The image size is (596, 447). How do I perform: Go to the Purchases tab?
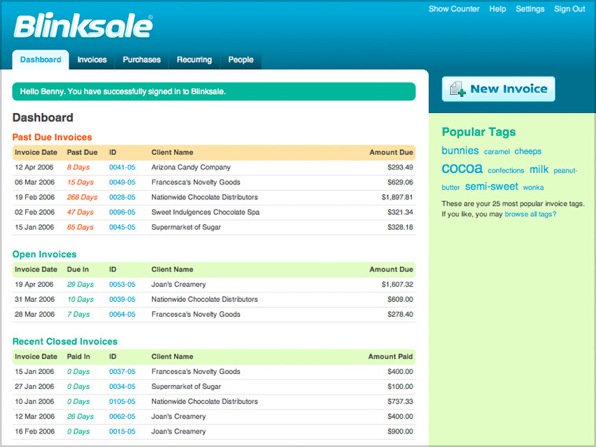coord(141,60)
